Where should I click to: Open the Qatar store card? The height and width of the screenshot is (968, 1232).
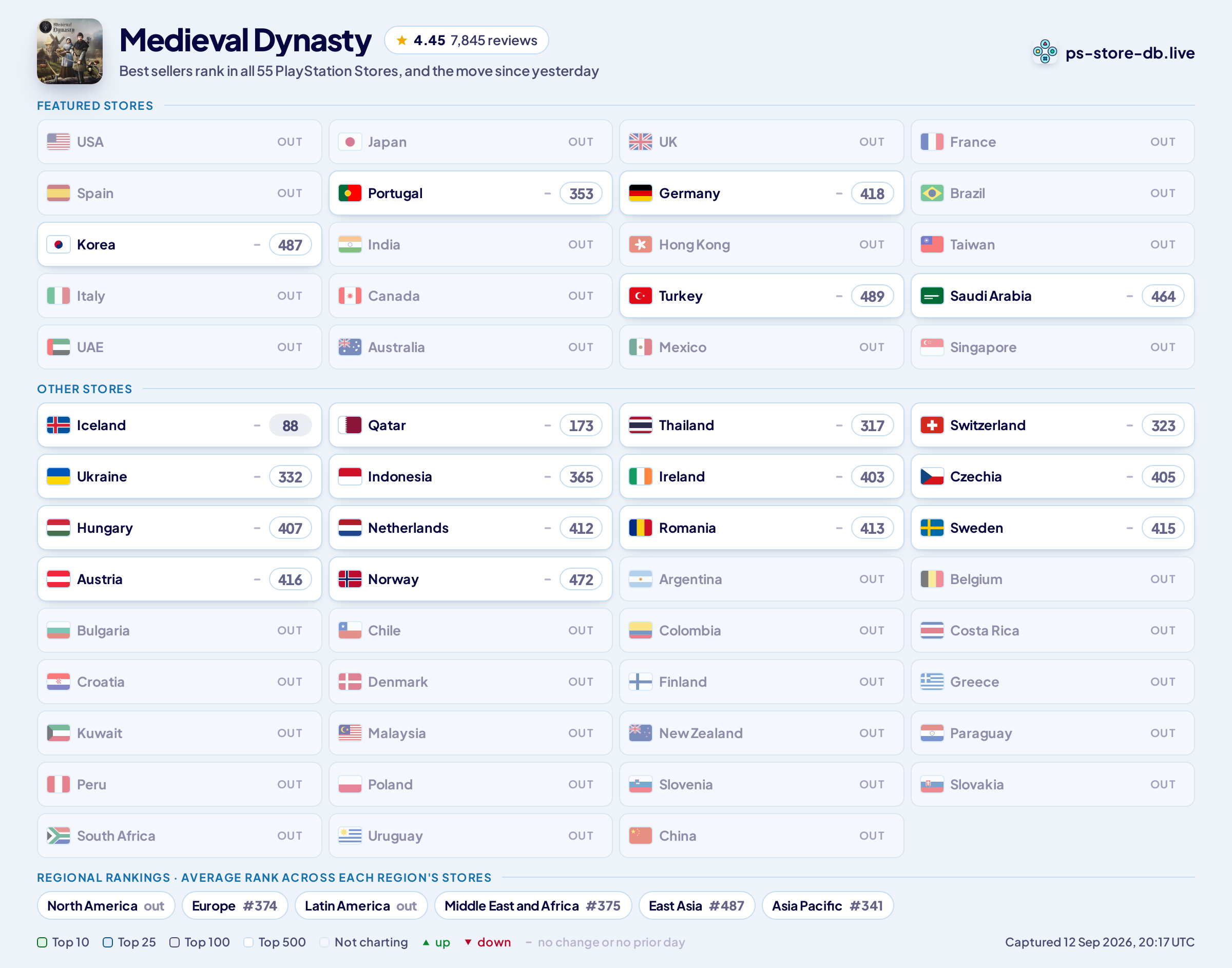pyautogui.click(x=470, y=425)
